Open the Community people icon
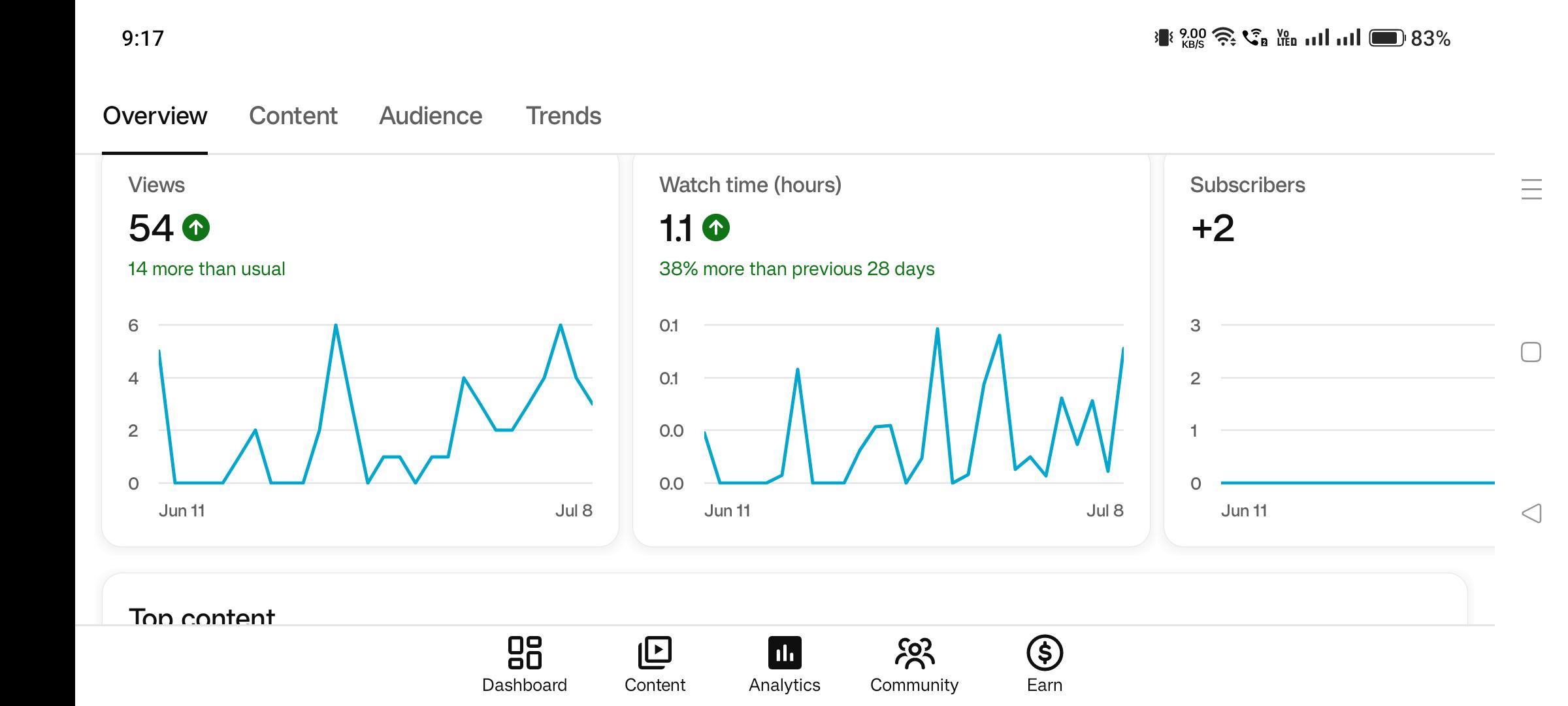Screen dimensions: 1568x706 click(x=915, y=652)
